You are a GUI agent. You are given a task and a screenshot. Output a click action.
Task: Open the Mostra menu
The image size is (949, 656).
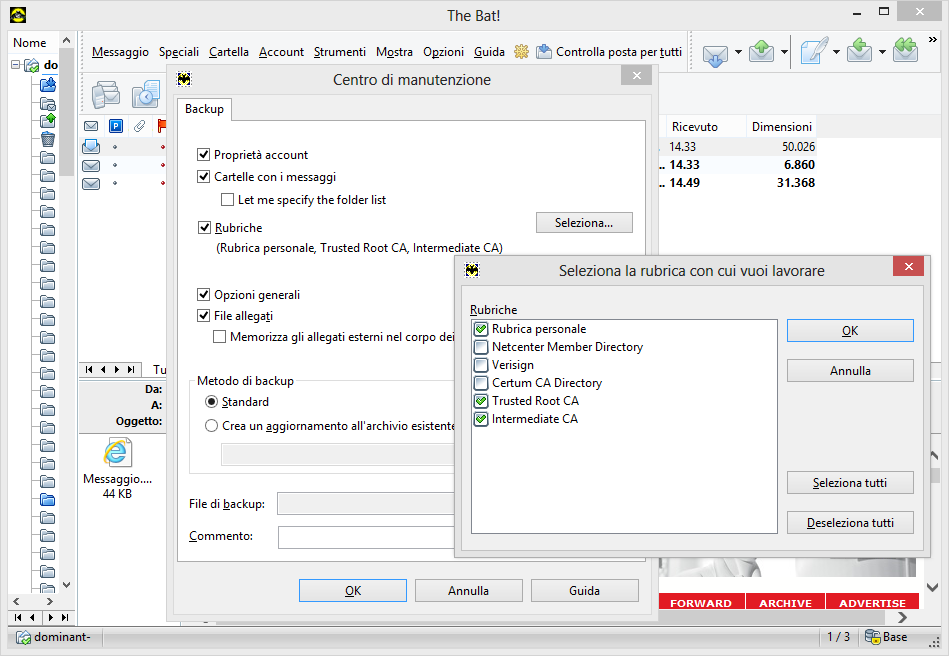[394, 52]
